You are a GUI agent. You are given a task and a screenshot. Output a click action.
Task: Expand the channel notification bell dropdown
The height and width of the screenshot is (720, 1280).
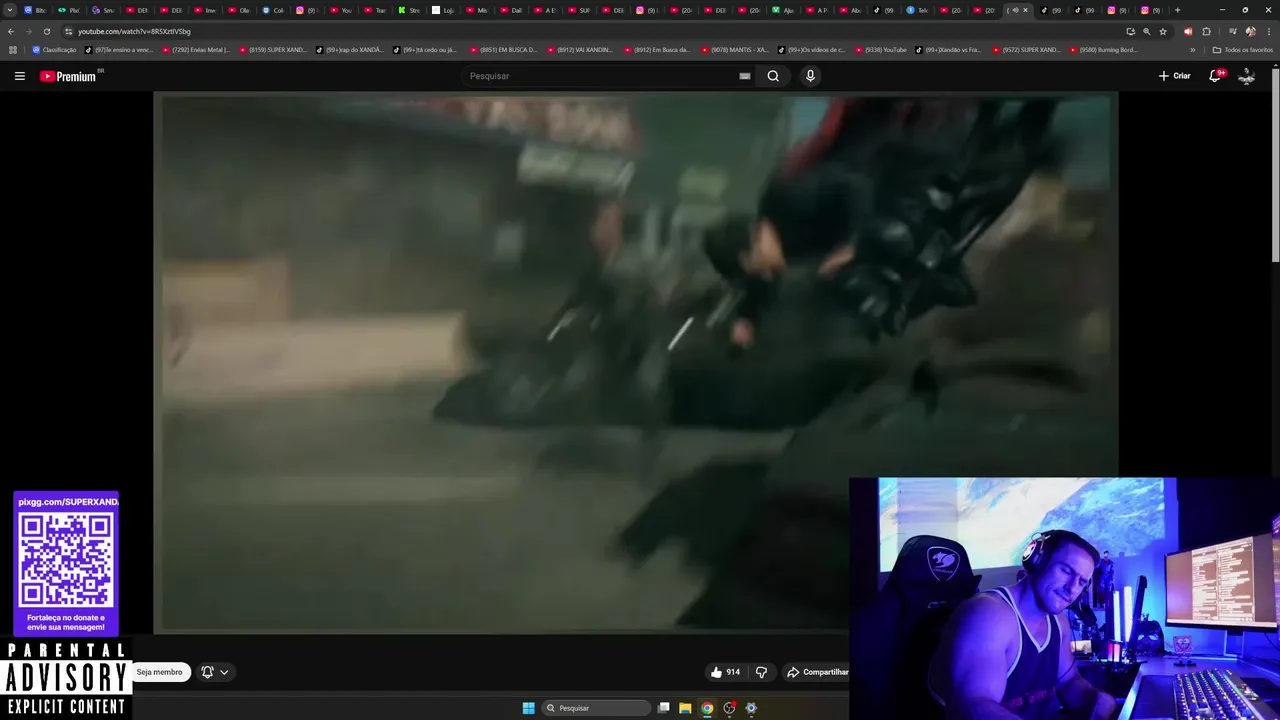[215, 672]
